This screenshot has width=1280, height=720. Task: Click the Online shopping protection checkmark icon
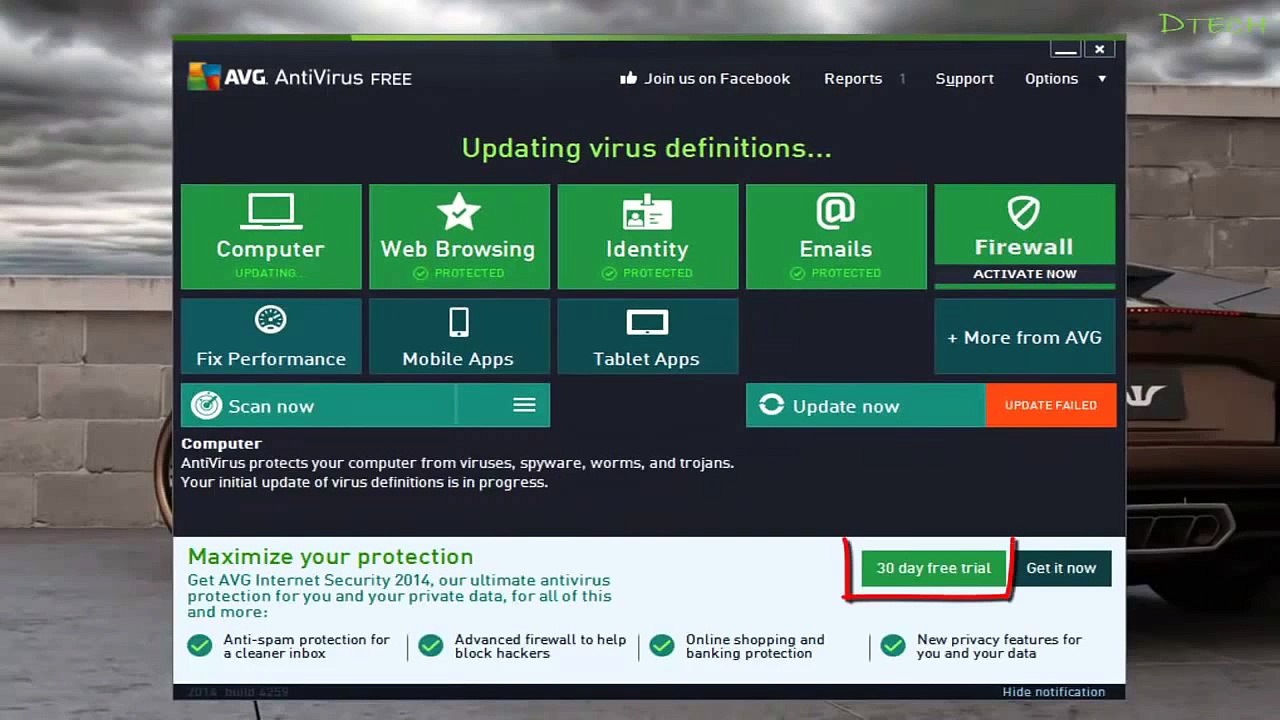[662, 646]
